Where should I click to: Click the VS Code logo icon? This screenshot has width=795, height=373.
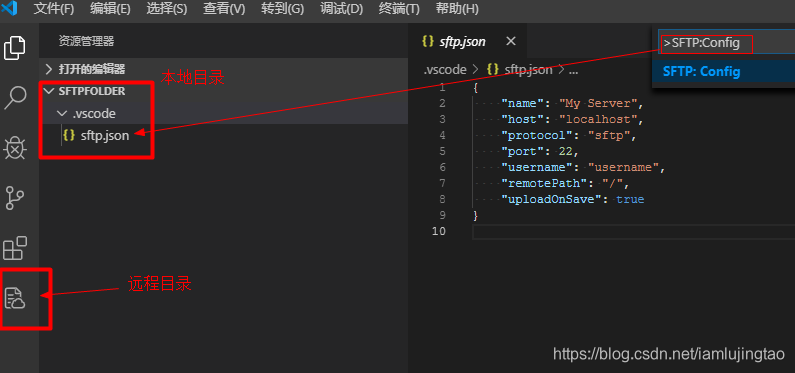[x=10, y=9]
